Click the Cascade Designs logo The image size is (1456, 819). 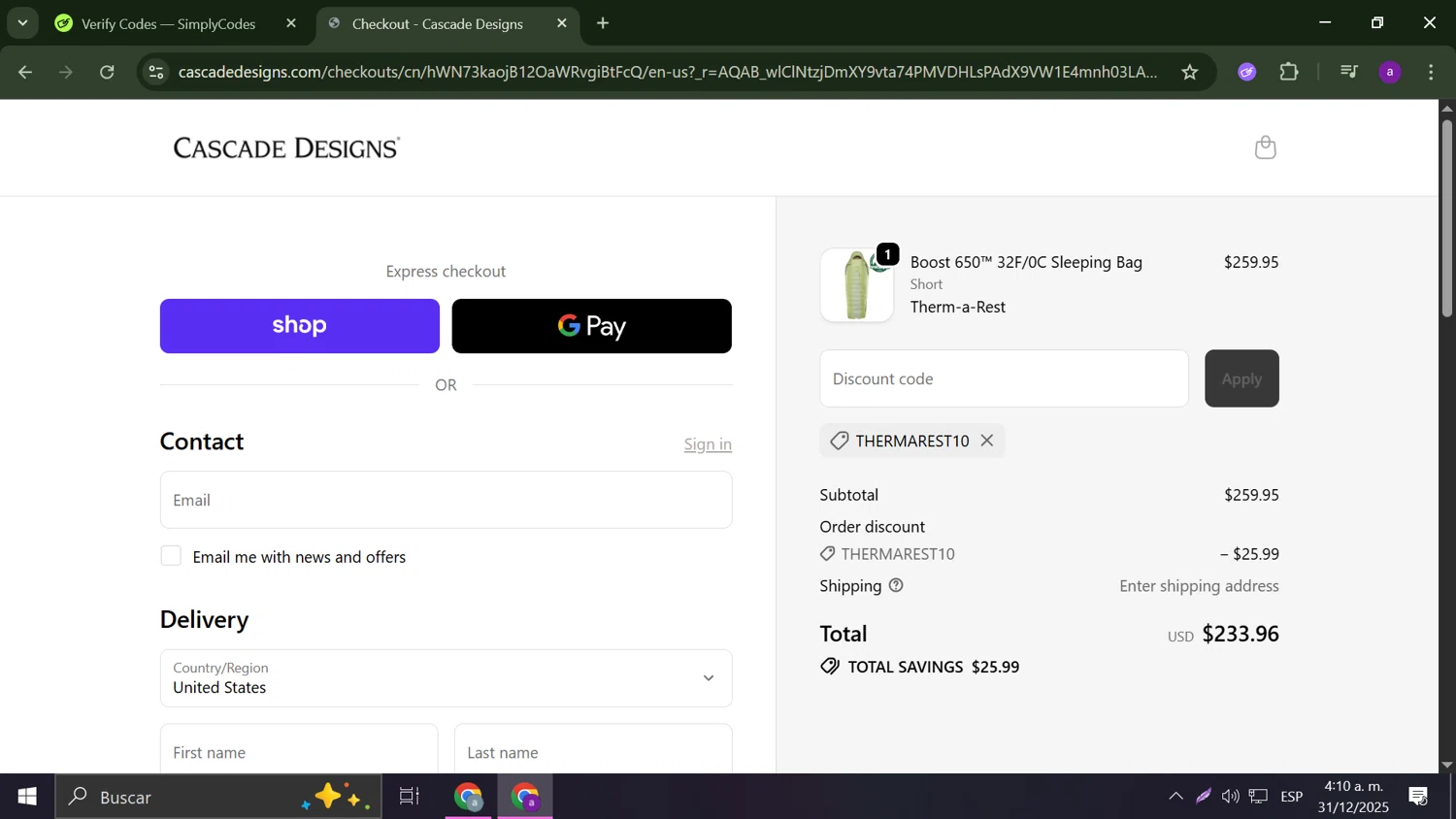coord(286,147)
